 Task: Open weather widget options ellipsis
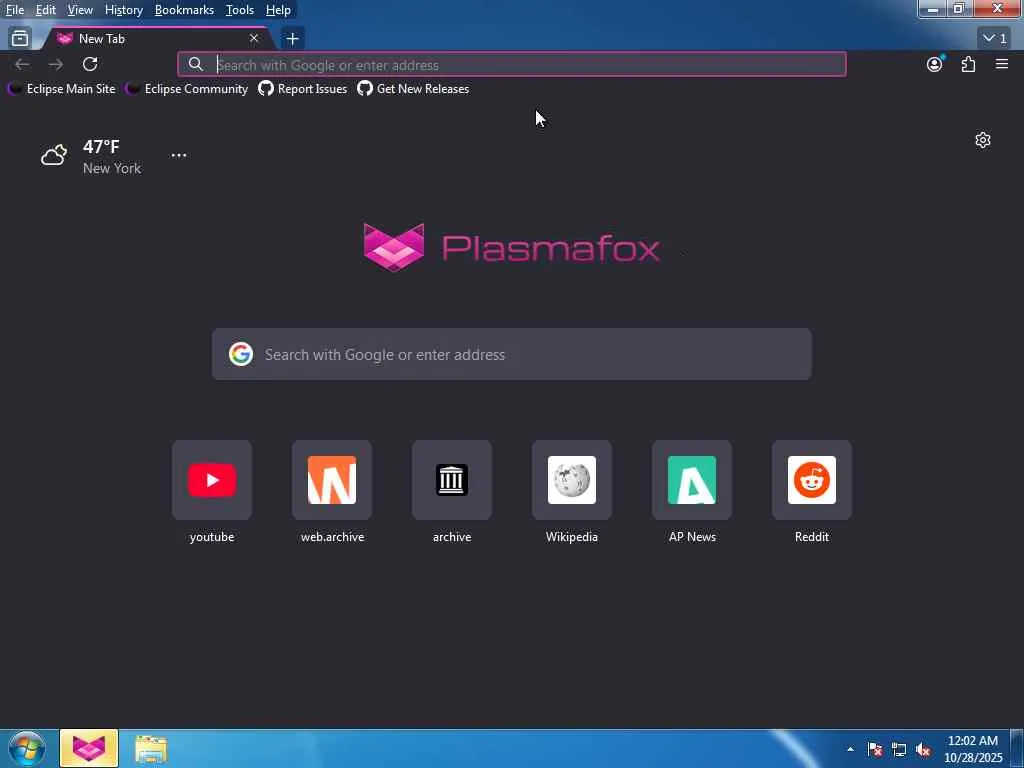[179, 155]
